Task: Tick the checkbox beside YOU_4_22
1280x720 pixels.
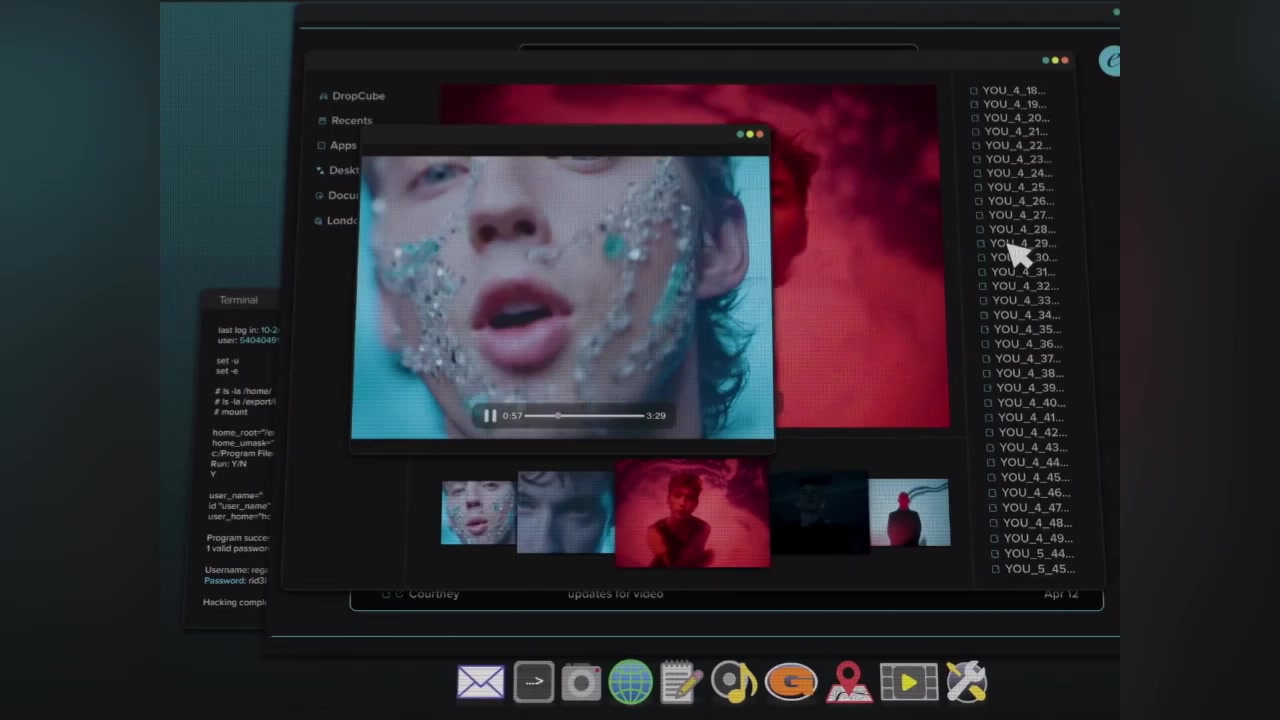Action: click(977, 145)
